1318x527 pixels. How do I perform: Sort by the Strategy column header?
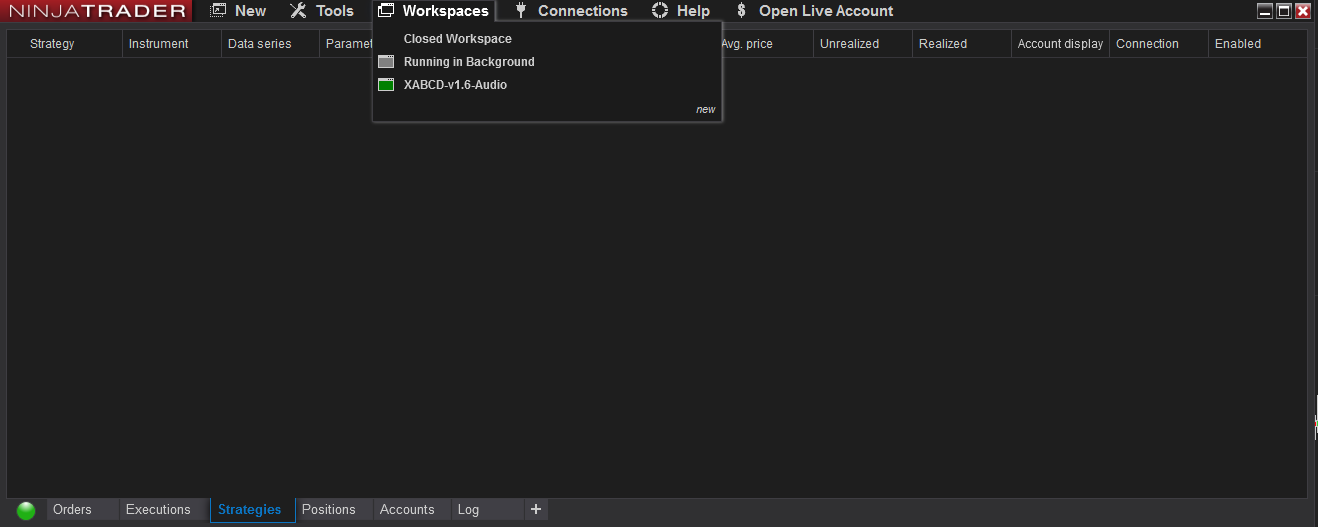point(52,44)
